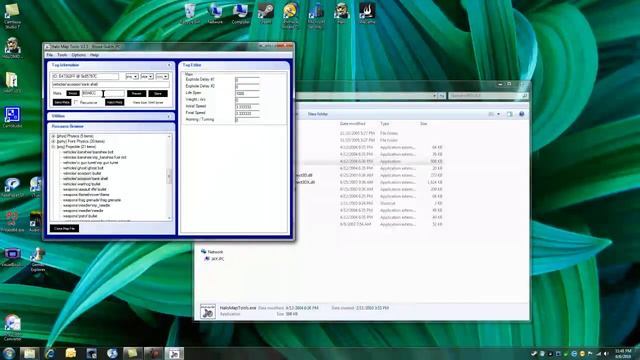Viewport: 640px width, 360px height.
Task: Click the Inject Meta button
Action: (x=114, y=102)
